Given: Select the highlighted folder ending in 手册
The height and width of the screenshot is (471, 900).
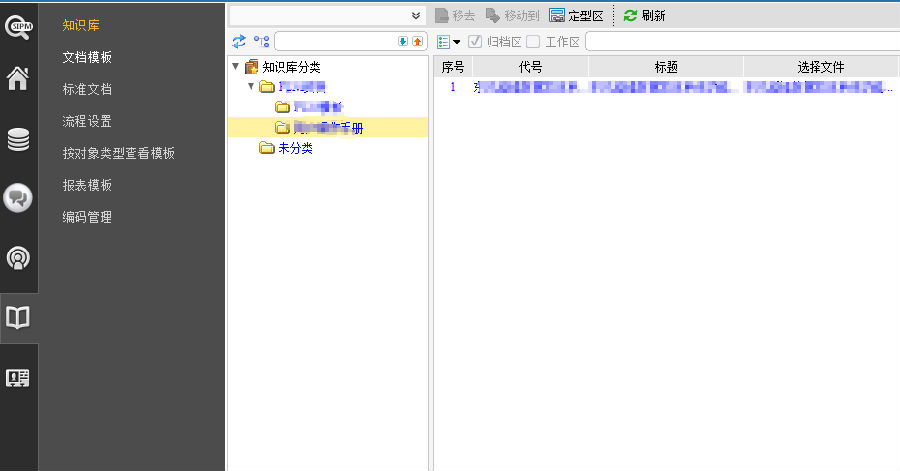Looking at the screenshot, I should click(328, 127).
